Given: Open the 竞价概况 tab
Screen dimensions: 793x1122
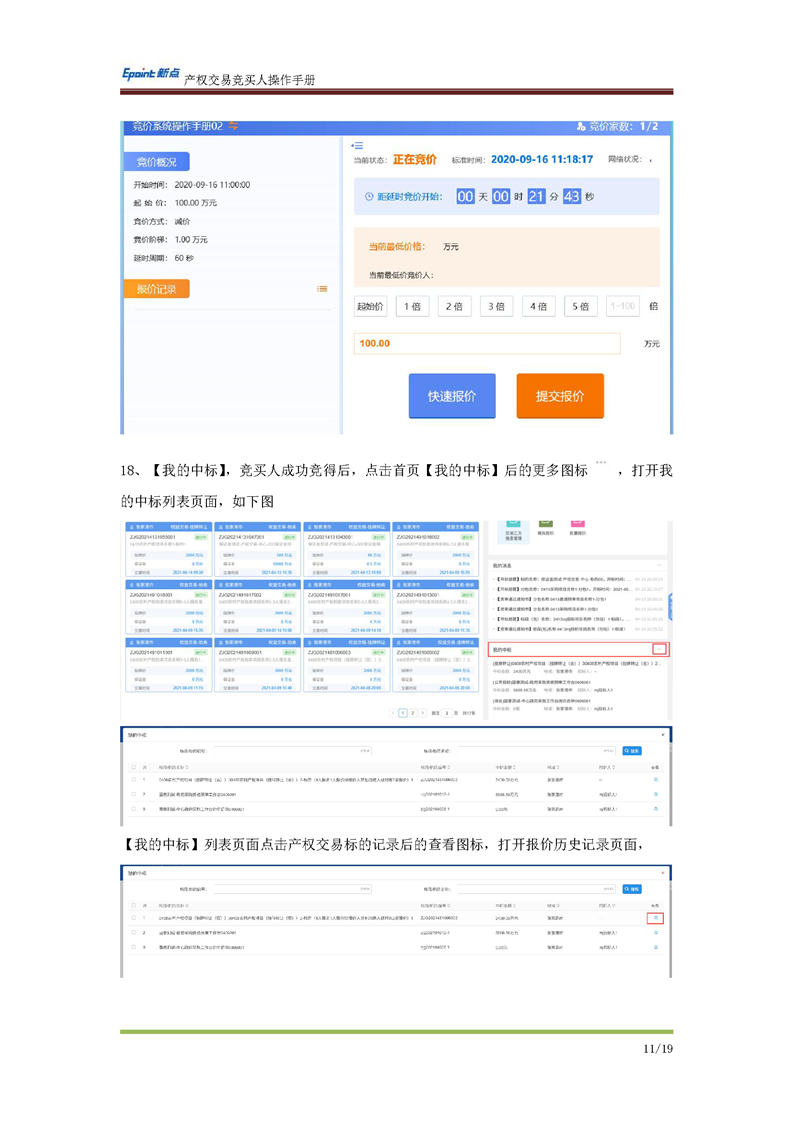Looking at the screenshot, I should (156, 162).
